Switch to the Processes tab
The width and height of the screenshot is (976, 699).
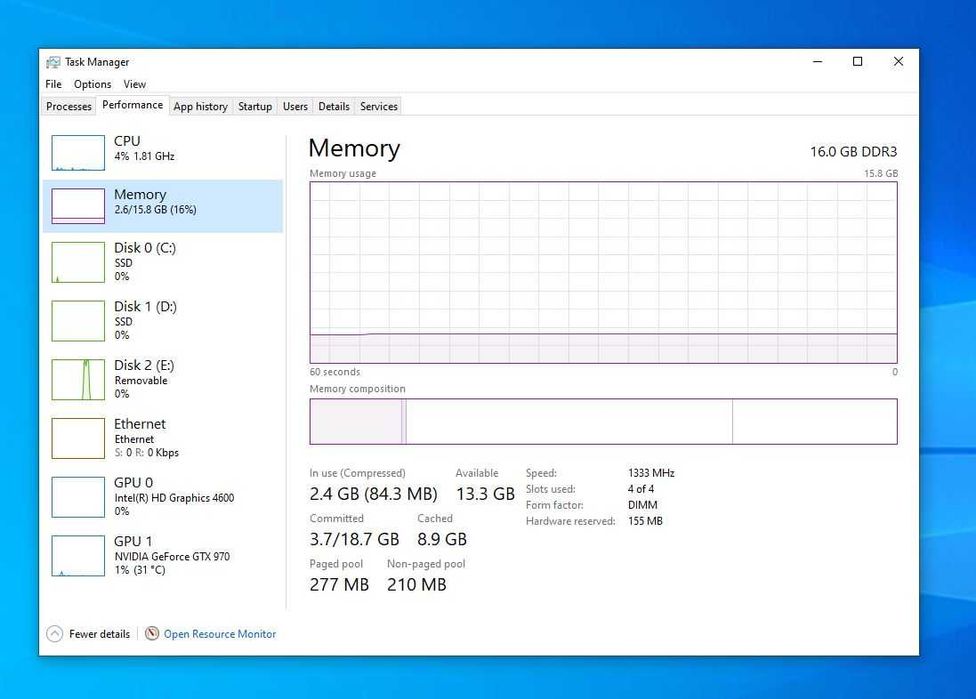pos(69,106)
